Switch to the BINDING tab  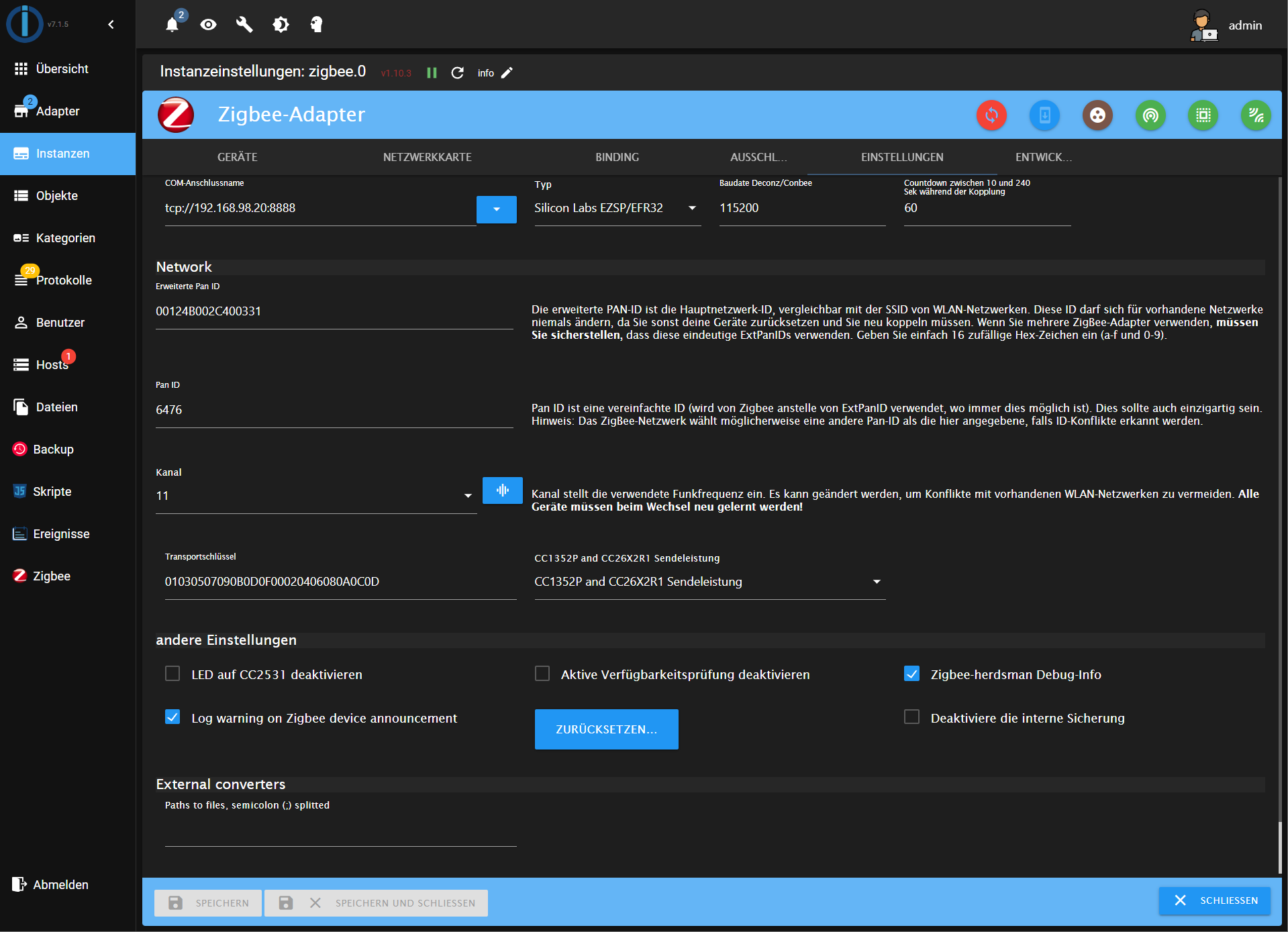(x=617, y=157)
